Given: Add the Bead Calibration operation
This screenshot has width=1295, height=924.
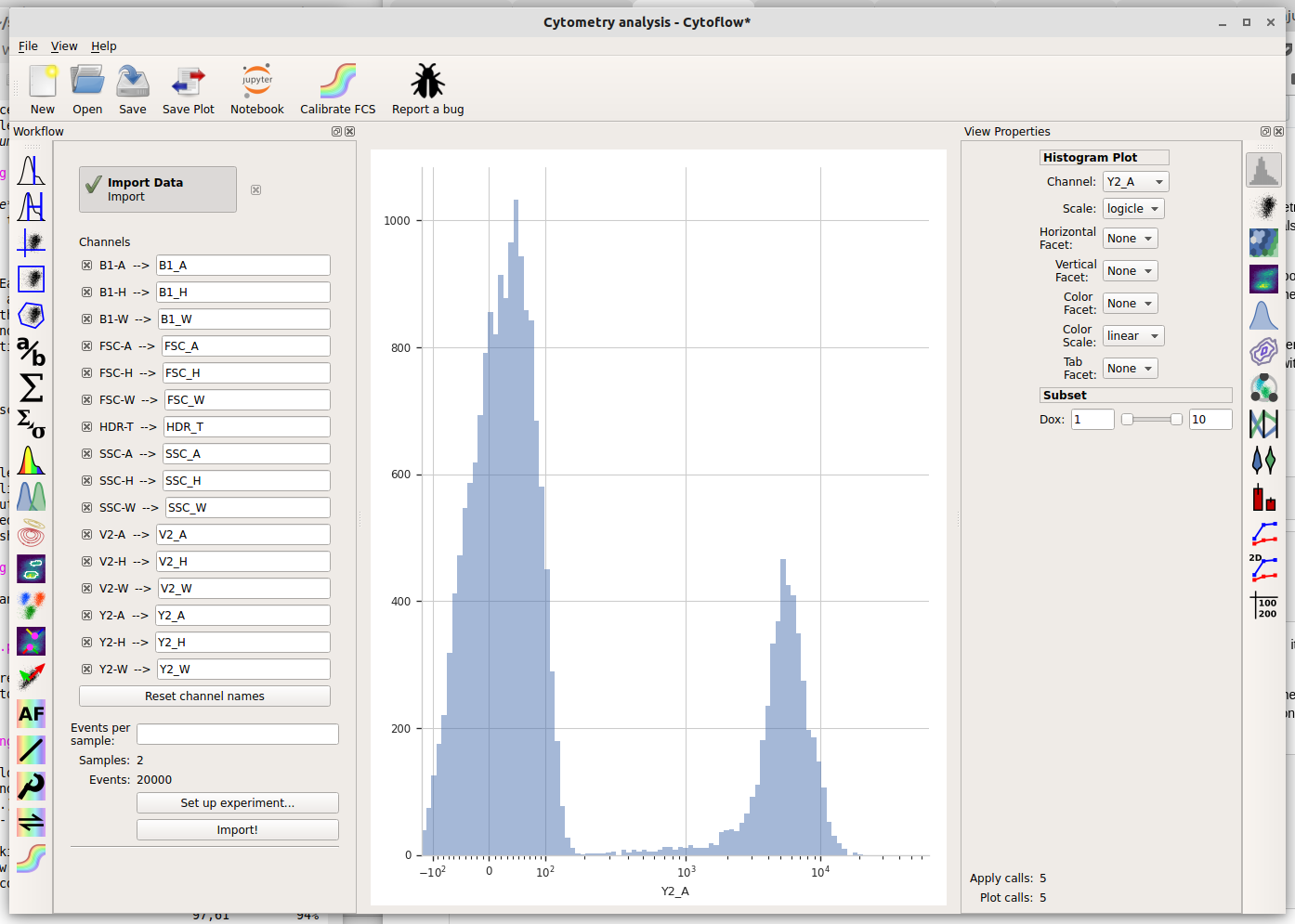Looking at the screenshot, I should pyautogui.click(x=31, y=786).
